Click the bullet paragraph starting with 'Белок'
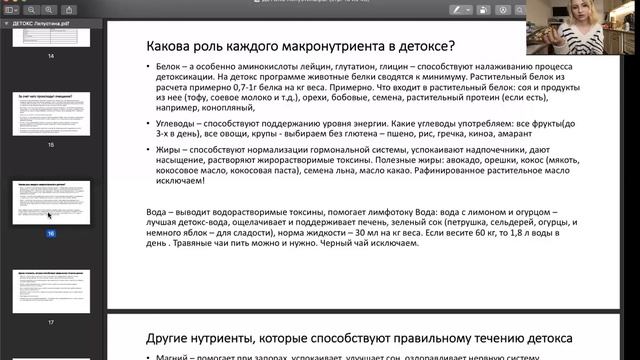Viewport: 640px width, 360px height. (x=368, y=87)
